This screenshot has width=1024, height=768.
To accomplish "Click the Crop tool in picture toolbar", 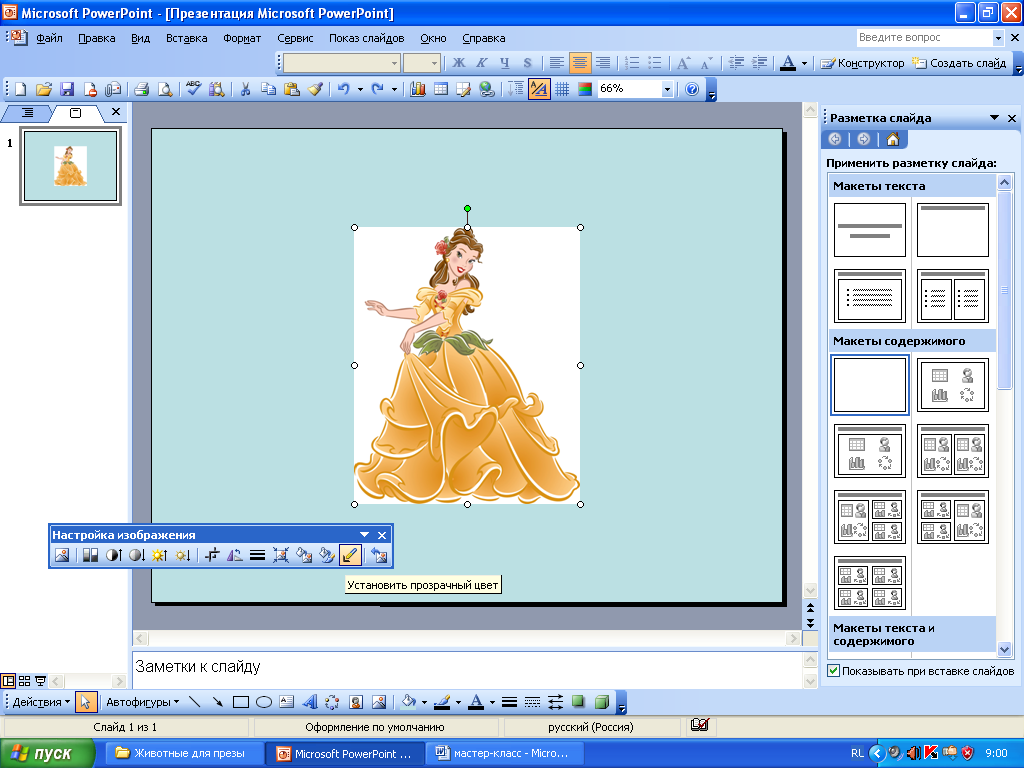I will pyautogui.click(x=212, y=556).
